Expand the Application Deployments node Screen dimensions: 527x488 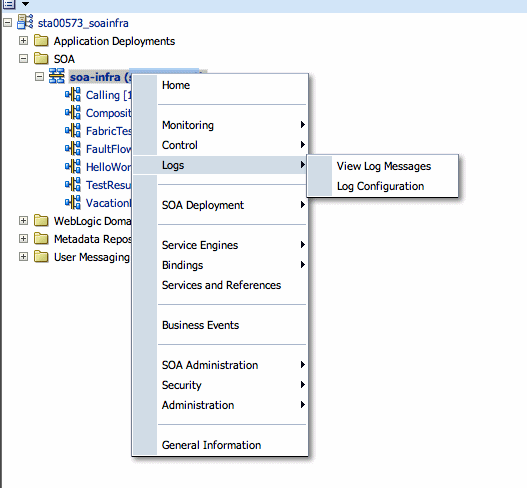point(23,41)
